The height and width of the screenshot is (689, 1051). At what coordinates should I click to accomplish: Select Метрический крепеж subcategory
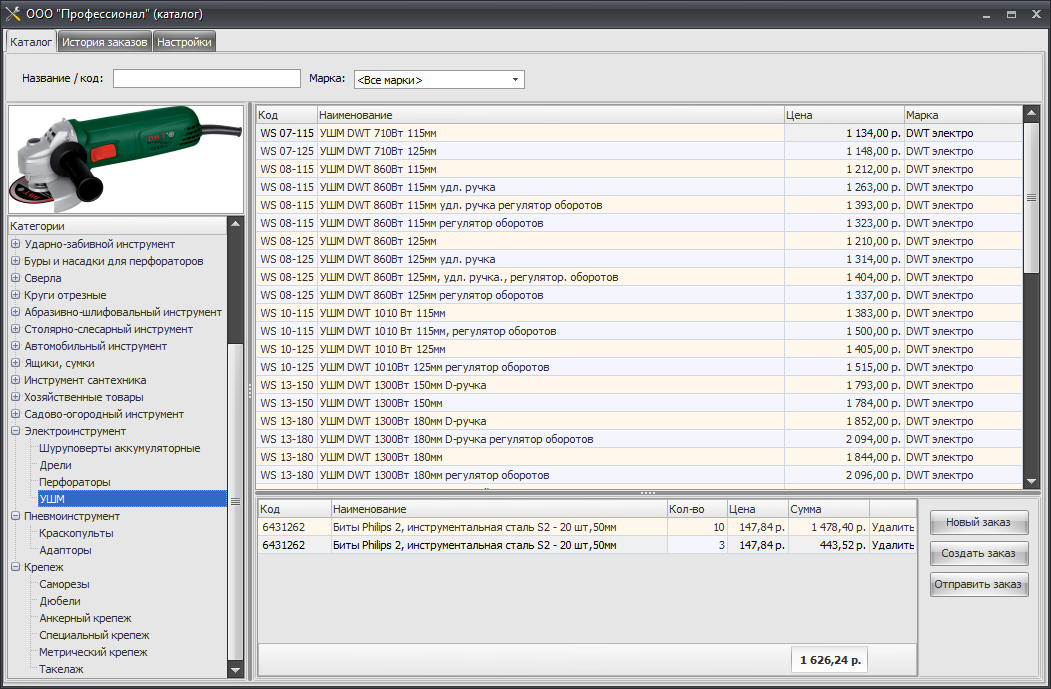coord(92,652)
